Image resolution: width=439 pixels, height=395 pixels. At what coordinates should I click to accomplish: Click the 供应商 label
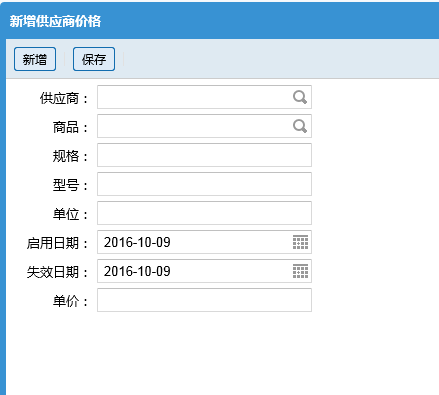(x=64, y=98)
